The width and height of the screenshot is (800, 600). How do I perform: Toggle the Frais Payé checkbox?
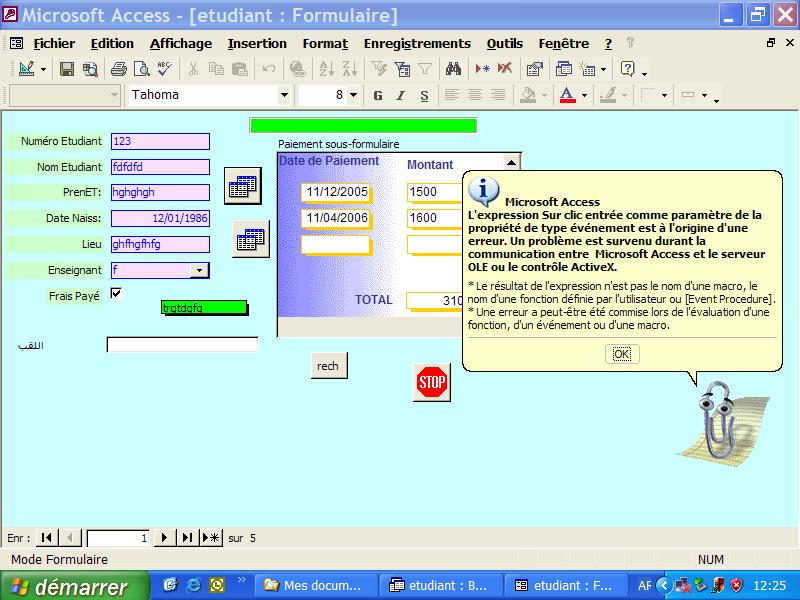tap(116, 294)
